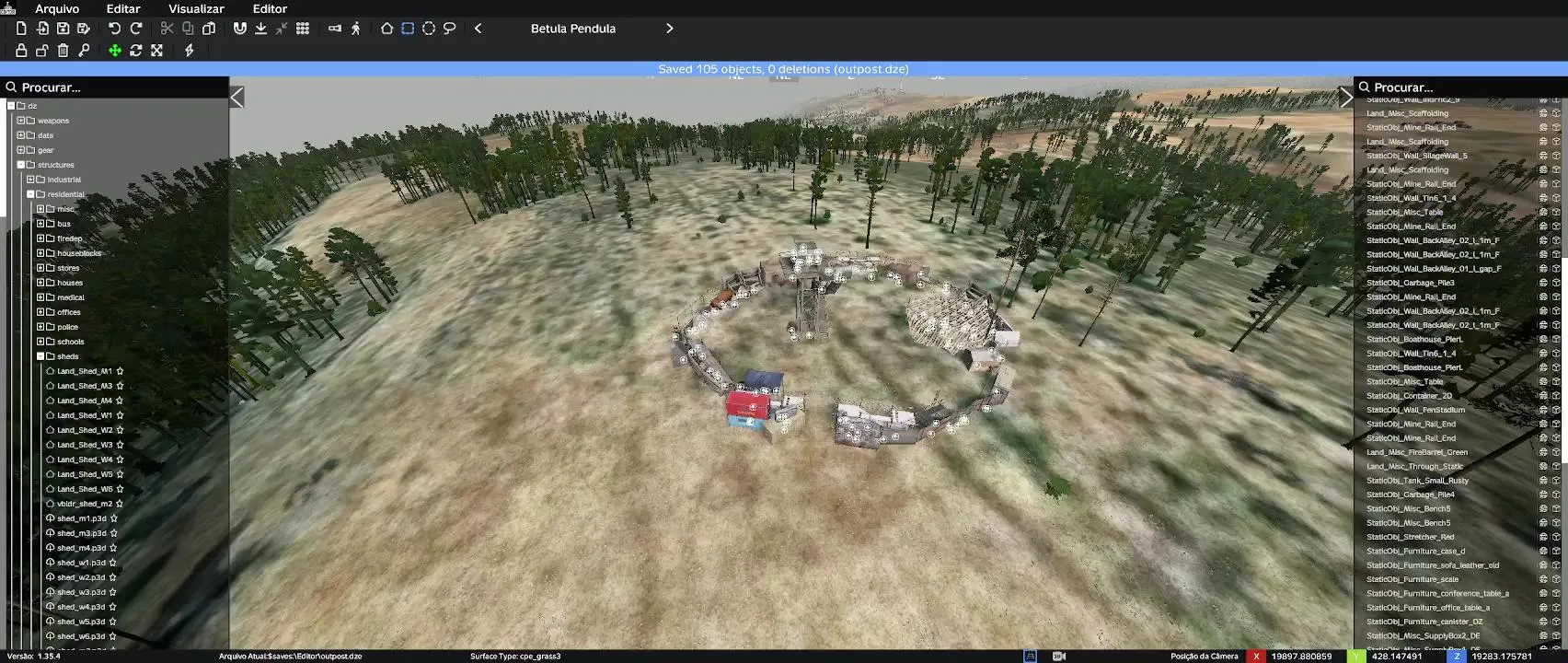The width and height of the screenshot is (1568, 663).
Task: Click the left panel Procurar search field
Action: coord(114,87)
